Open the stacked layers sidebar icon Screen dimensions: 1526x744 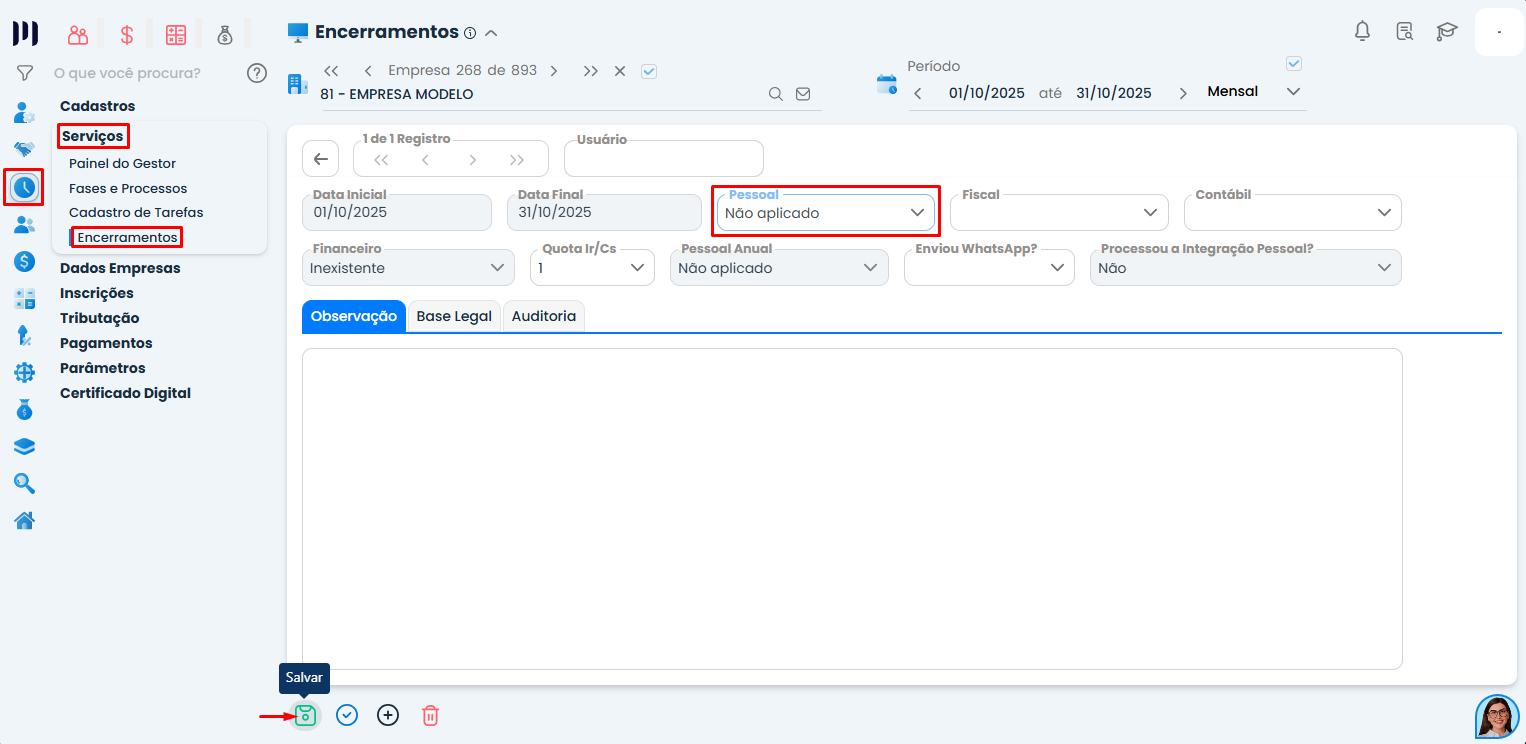(25, 446)
